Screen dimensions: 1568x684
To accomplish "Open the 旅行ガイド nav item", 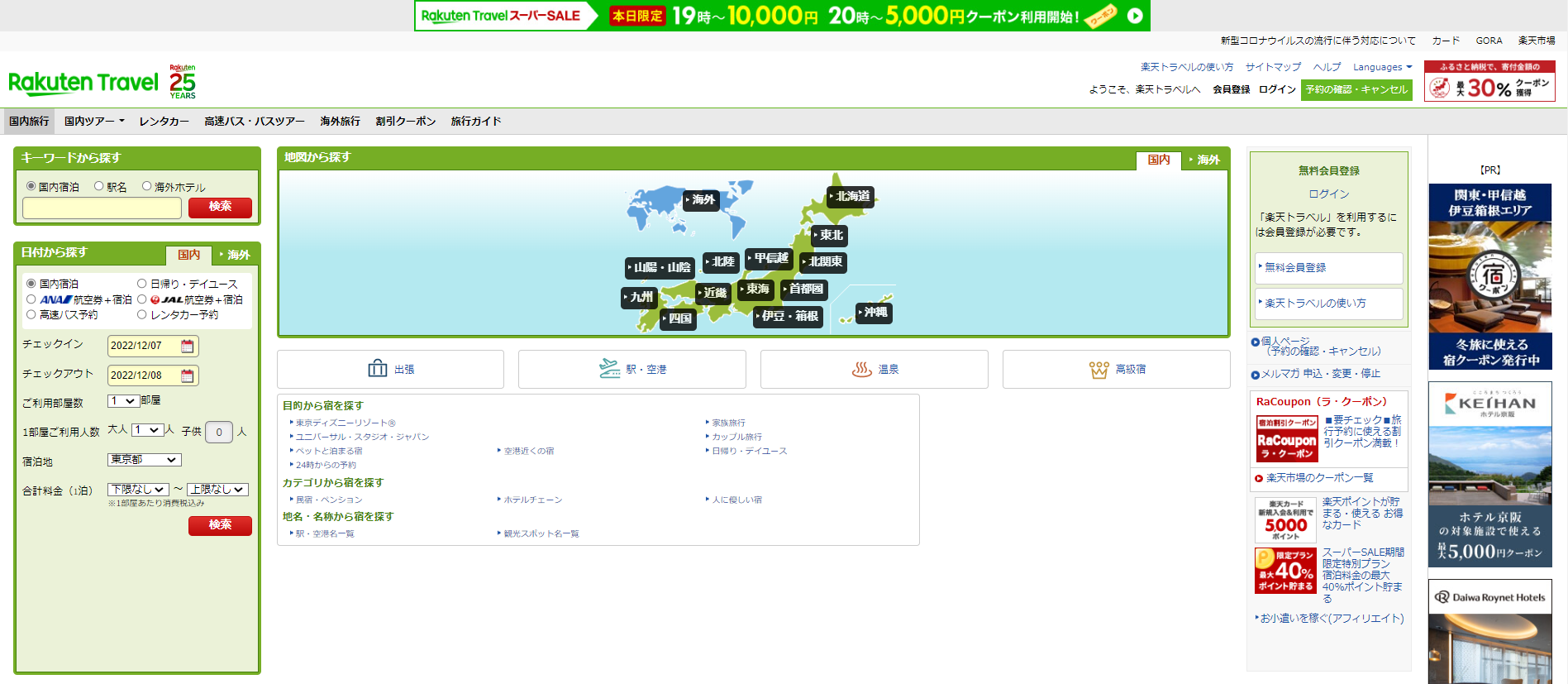I will click(x=476, y=121).
